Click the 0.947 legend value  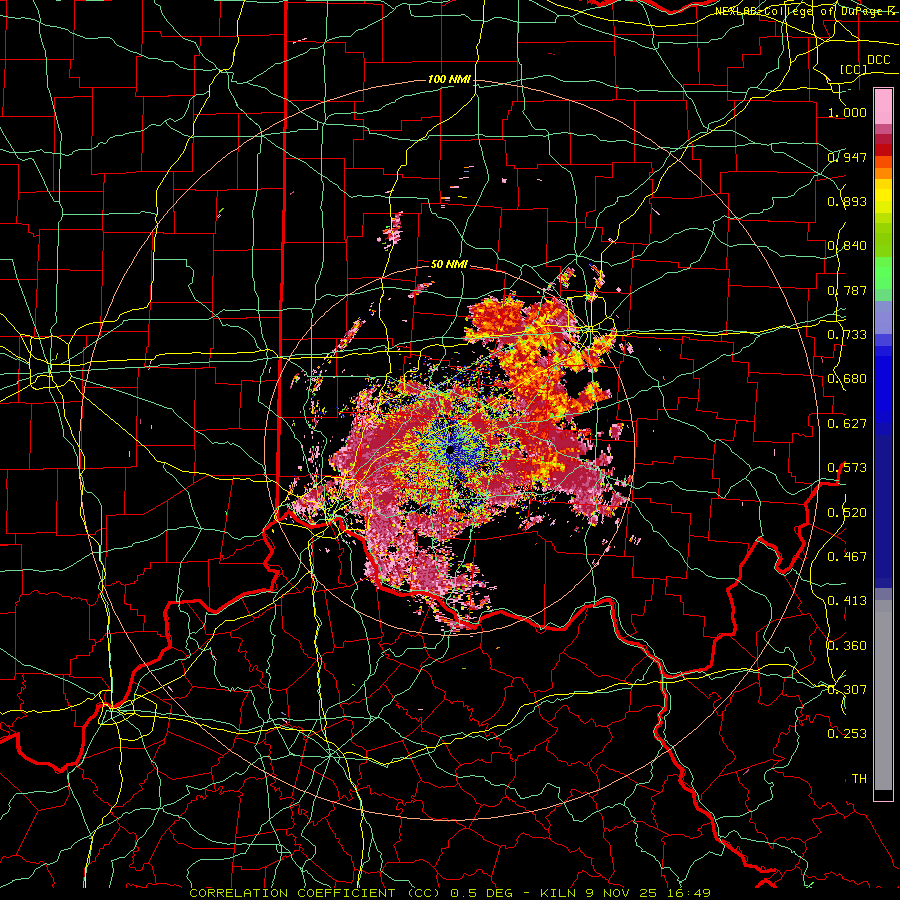click(x=847, y=157)
